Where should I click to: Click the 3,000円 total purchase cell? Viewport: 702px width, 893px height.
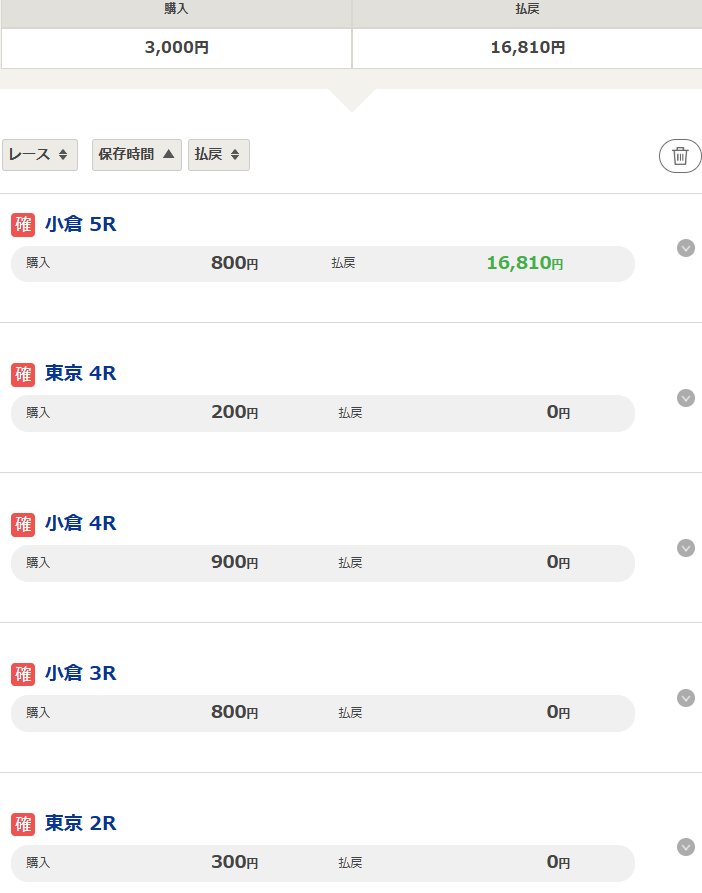(176, 48)
